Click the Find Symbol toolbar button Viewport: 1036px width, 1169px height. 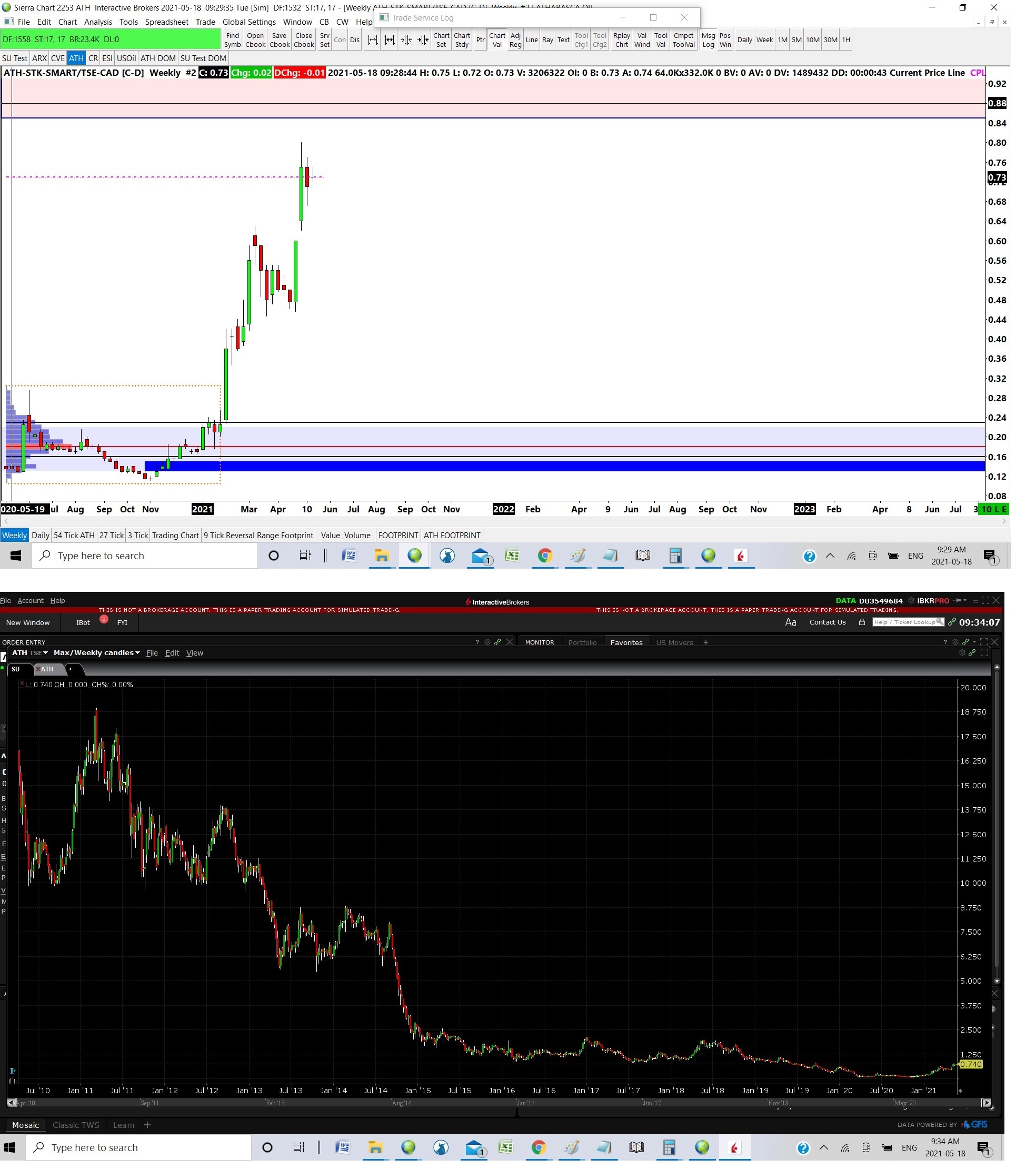[x=232, y=40]
